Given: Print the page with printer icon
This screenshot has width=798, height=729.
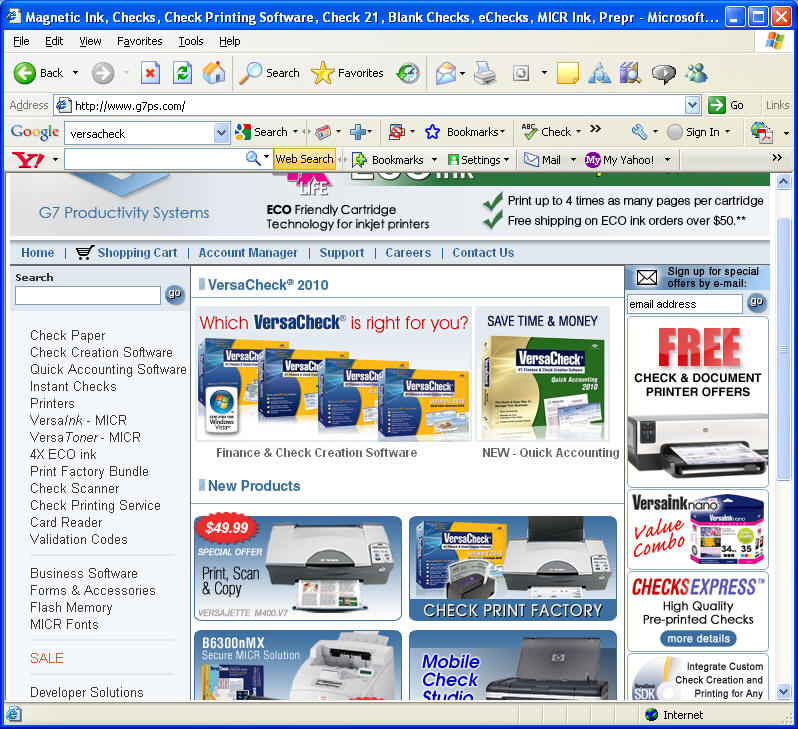Looking at the screenshot, I should [x=485, y=73].
